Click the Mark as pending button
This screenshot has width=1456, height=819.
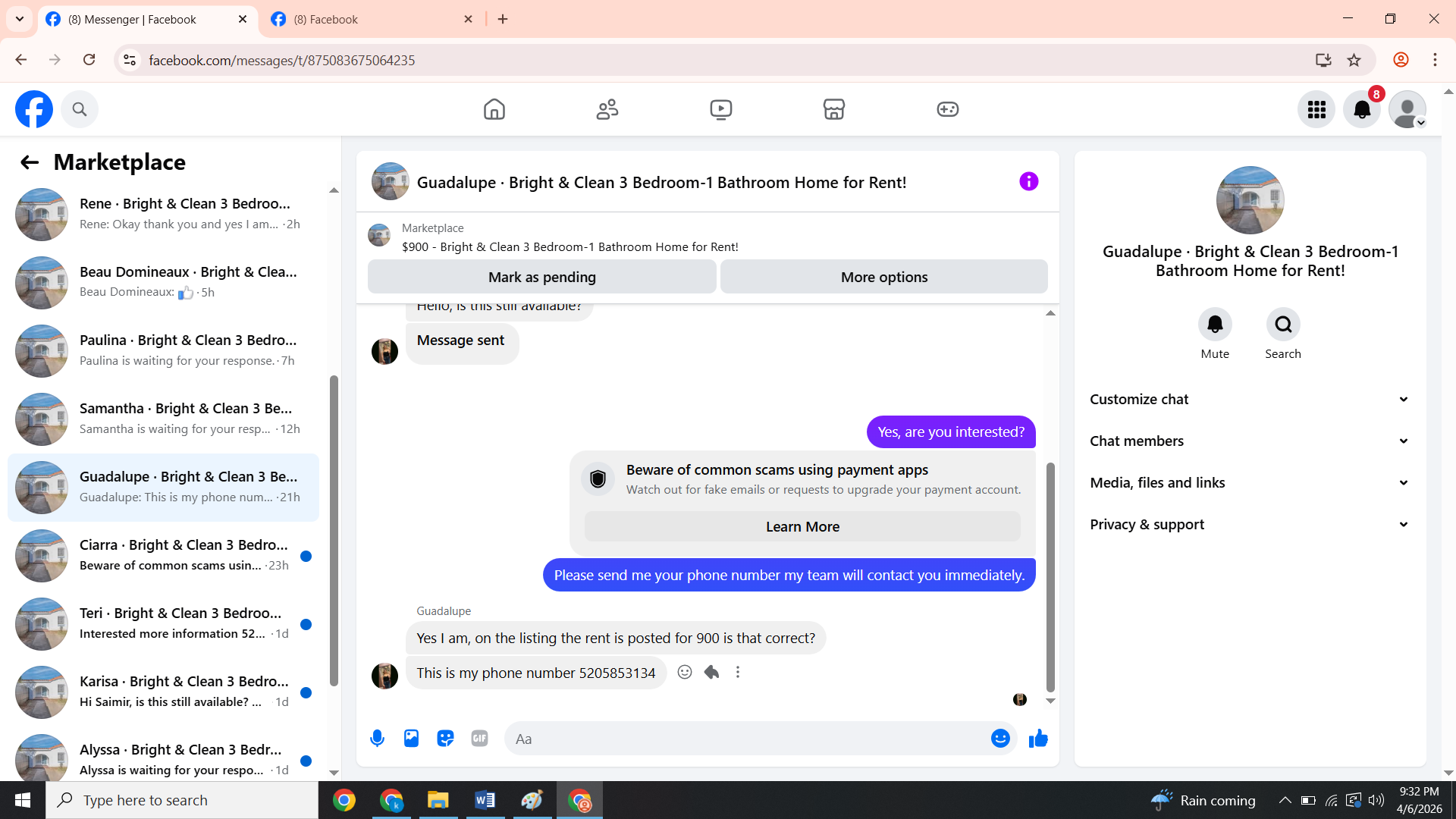[x=541, y=278]
